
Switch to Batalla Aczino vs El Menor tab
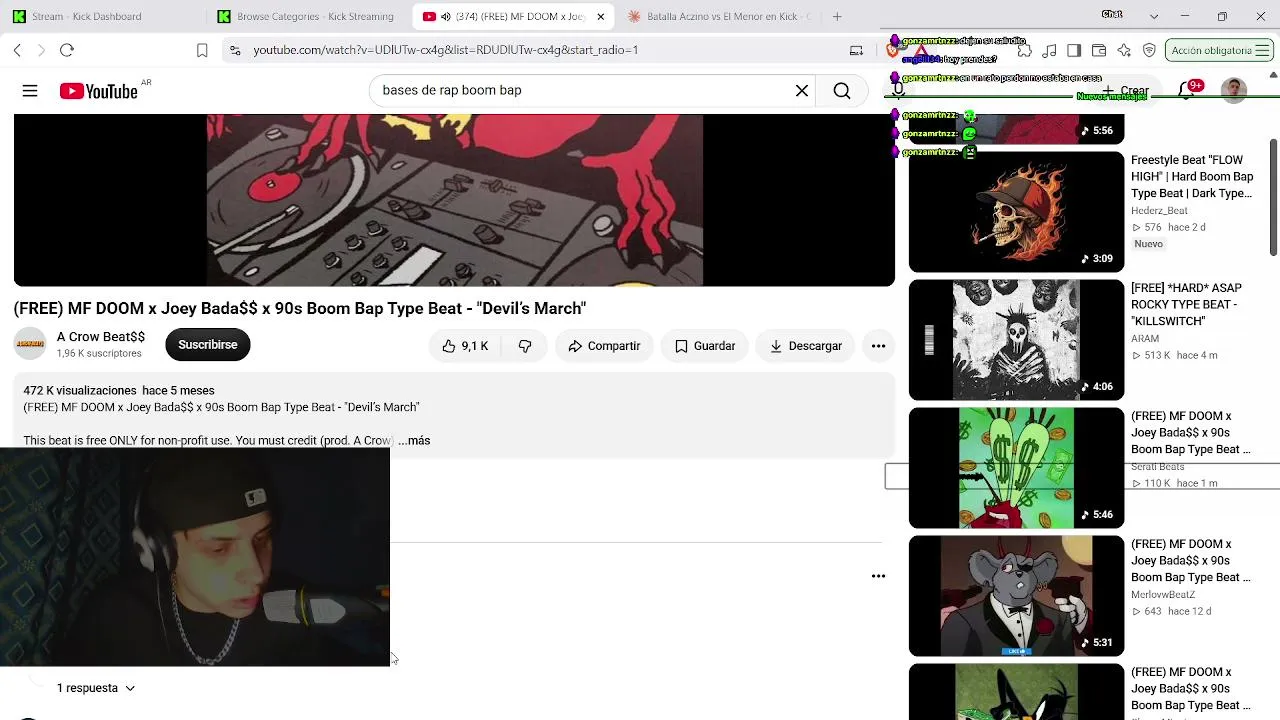pyautogui.click(x=718, y=16)
